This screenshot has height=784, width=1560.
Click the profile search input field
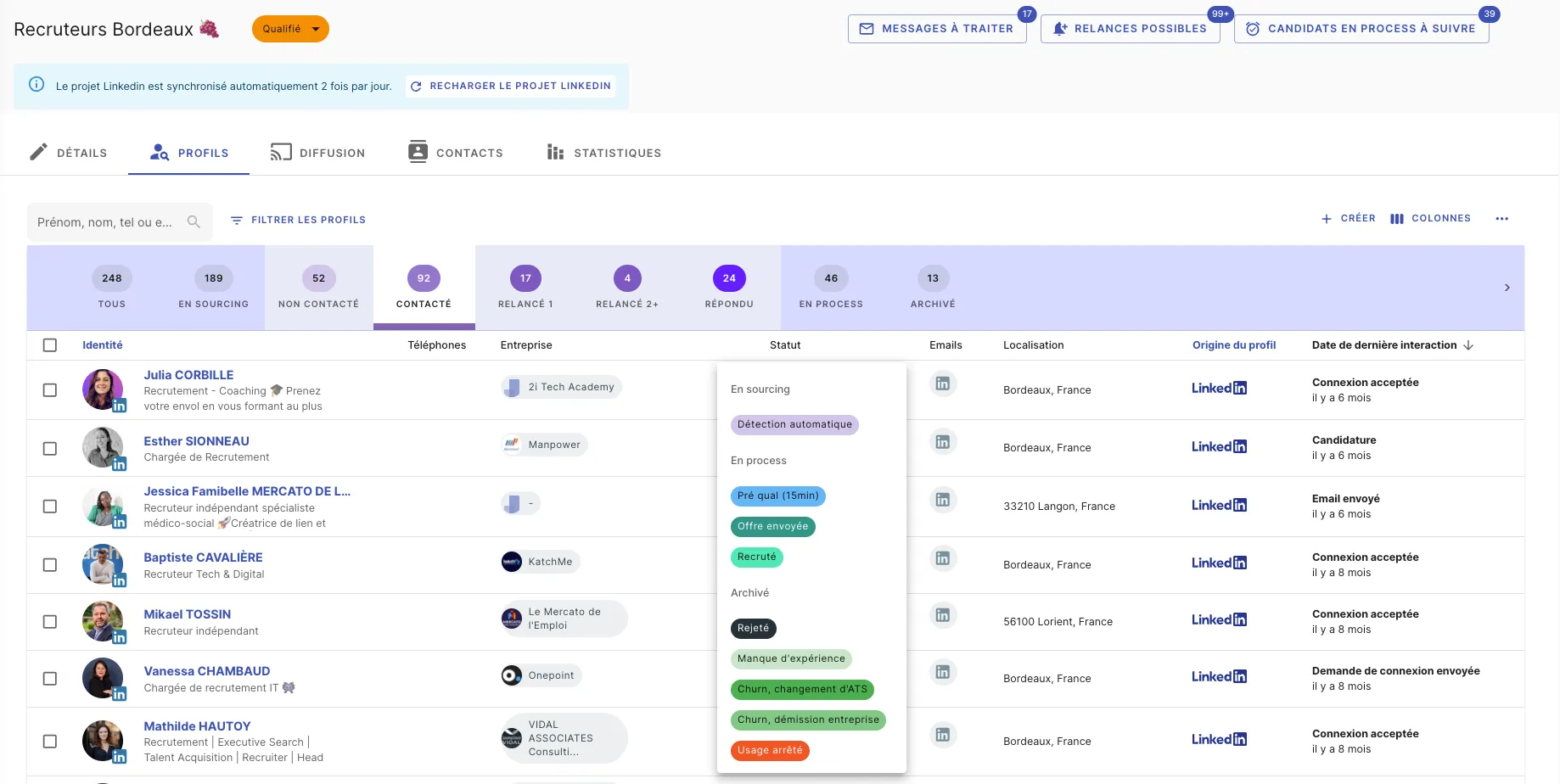pyautogui.click(x=110, y=221)
